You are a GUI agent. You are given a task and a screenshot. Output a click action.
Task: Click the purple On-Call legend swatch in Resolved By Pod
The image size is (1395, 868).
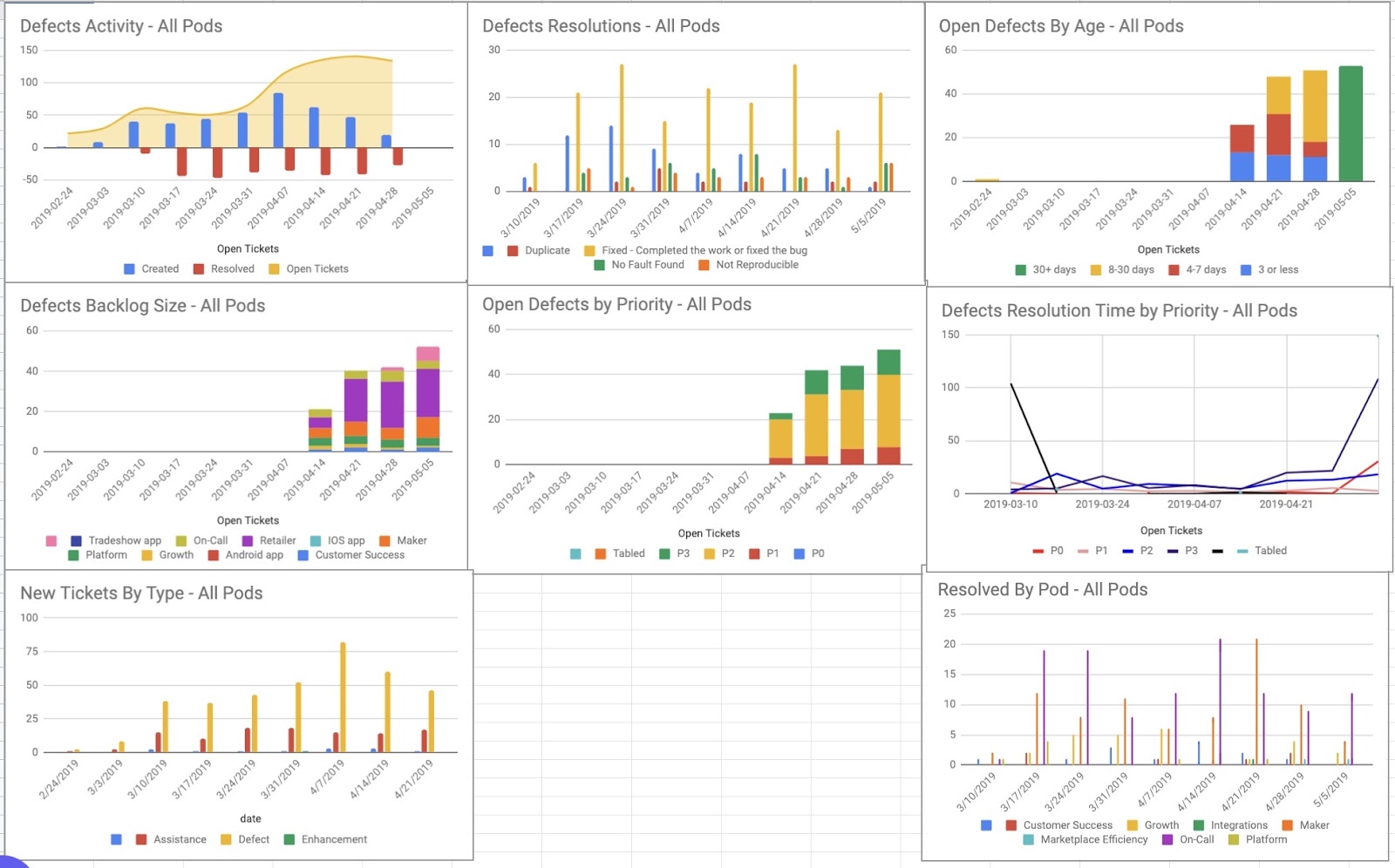coord(1167,840)
